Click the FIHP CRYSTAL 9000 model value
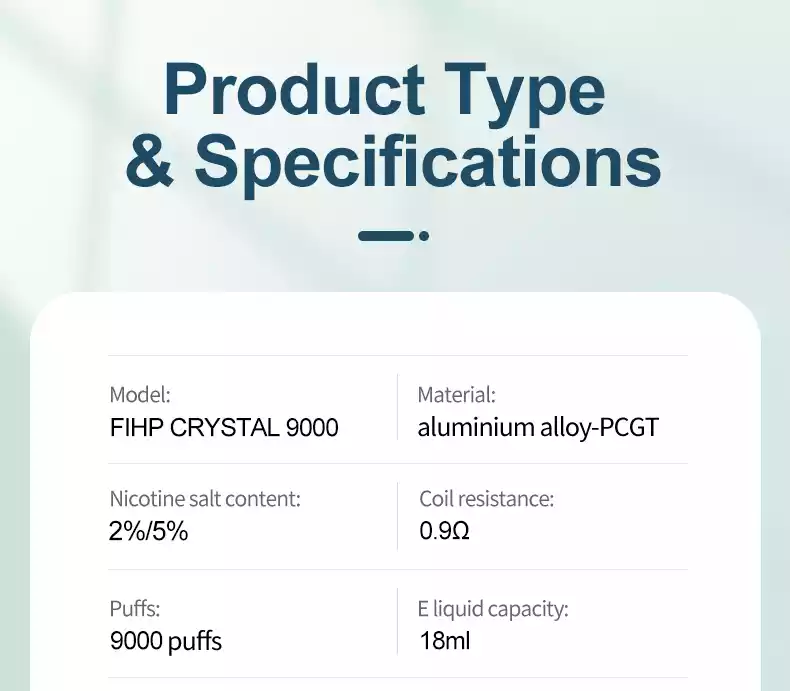Viewport: 790px width, 691px height. point(224,428)
